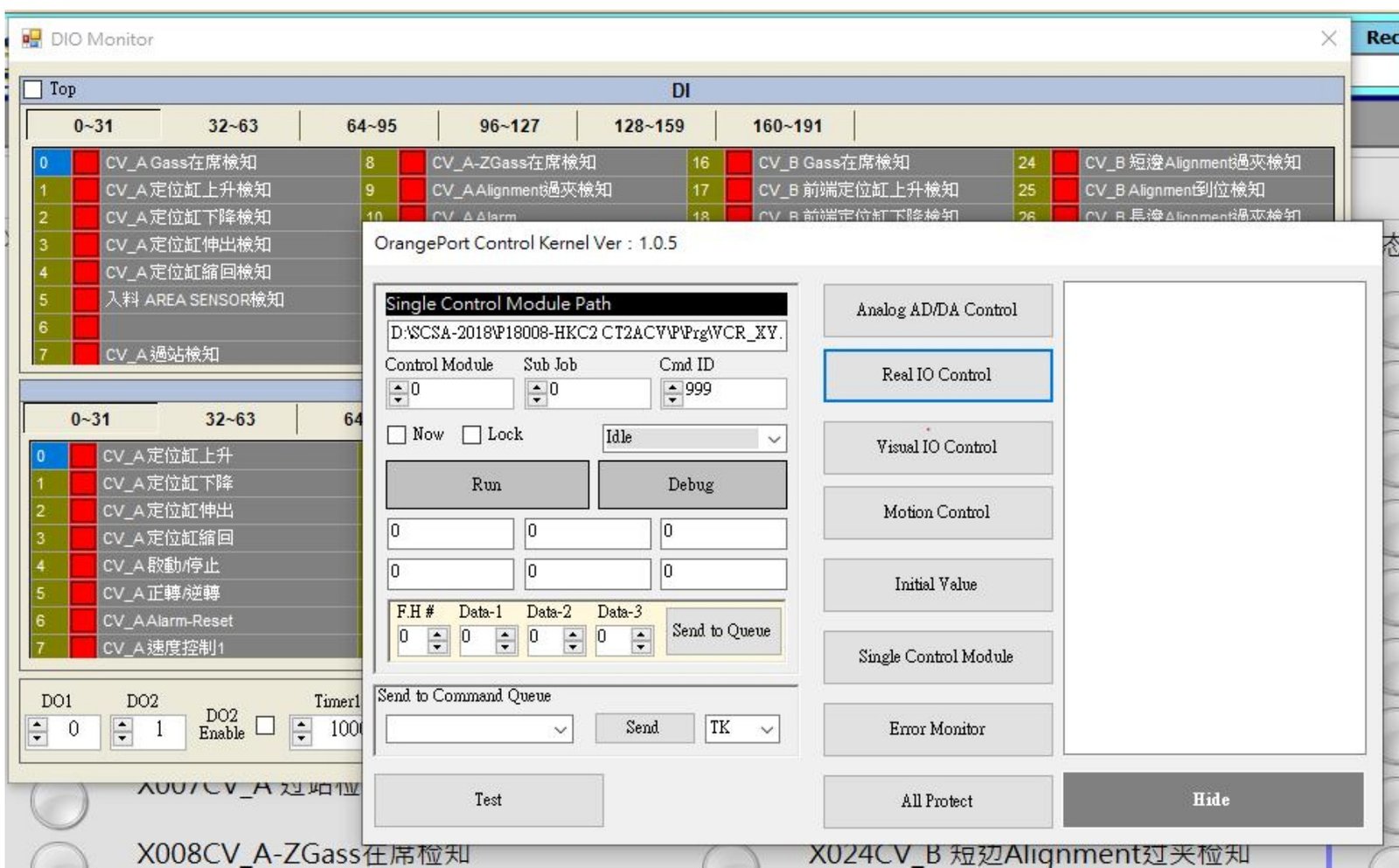Click red indicator for DI 1 CV_A定位缸上升檢知
Image resolution: width=1399 pixels, height=868 pixels.
86,190
